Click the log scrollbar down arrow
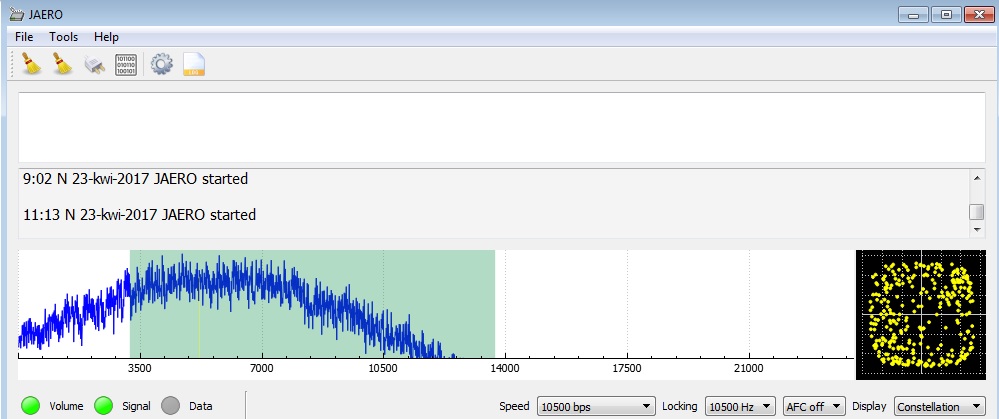The width and height of the screenshot is (999, 419). pos(976,229)
